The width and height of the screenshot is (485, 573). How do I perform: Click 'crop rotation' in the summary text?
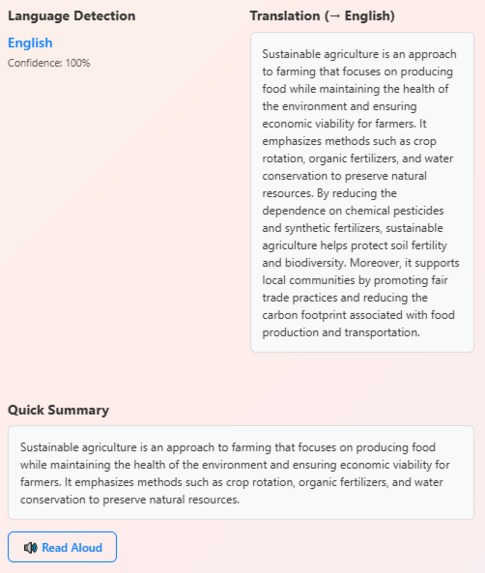click(260, 482)
